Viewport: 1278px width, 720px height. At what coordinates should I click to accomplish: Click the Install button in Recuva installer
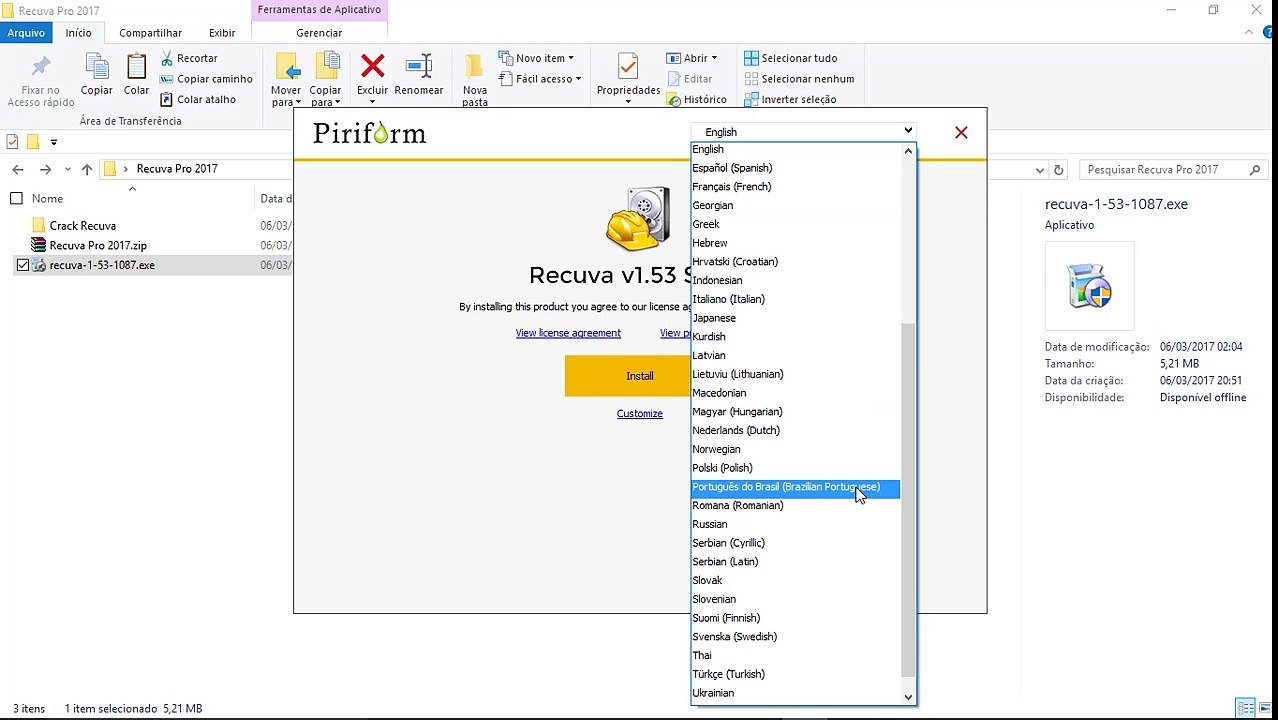[640, 376]
